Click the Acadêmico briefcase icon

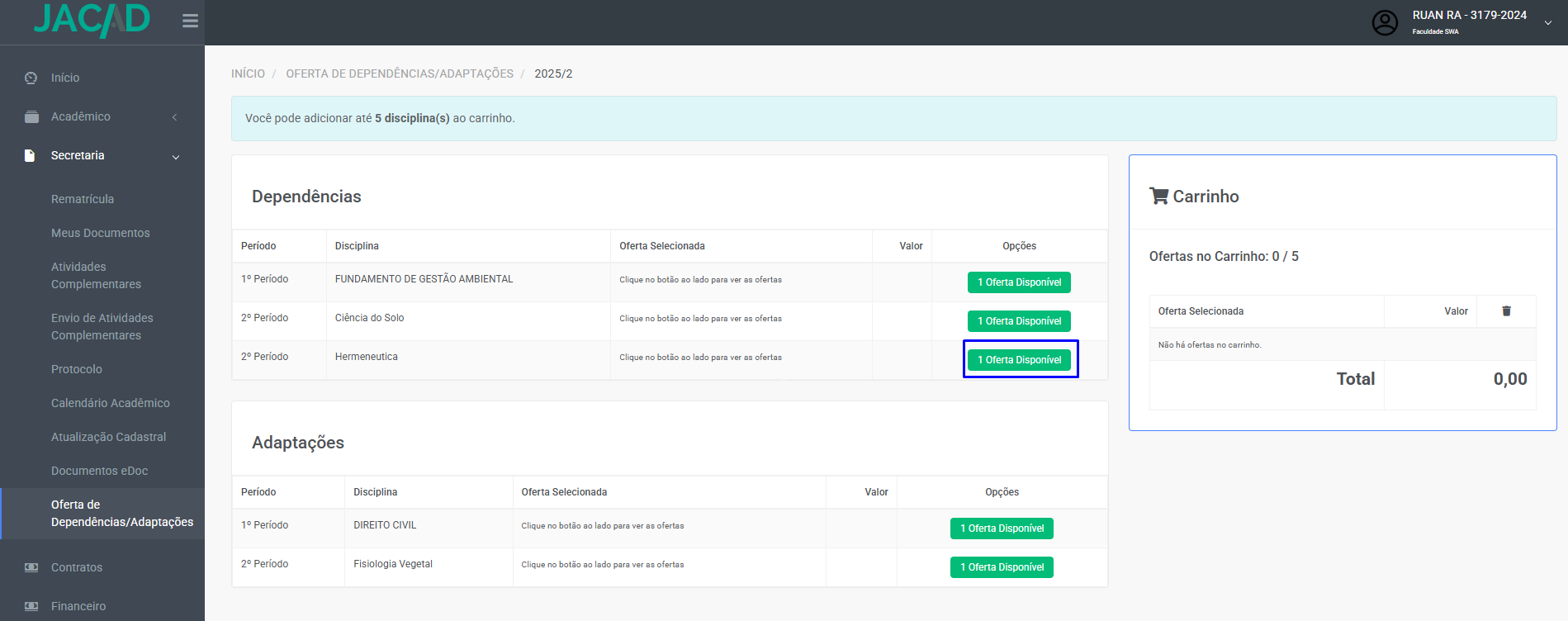(x=31, y=116)
